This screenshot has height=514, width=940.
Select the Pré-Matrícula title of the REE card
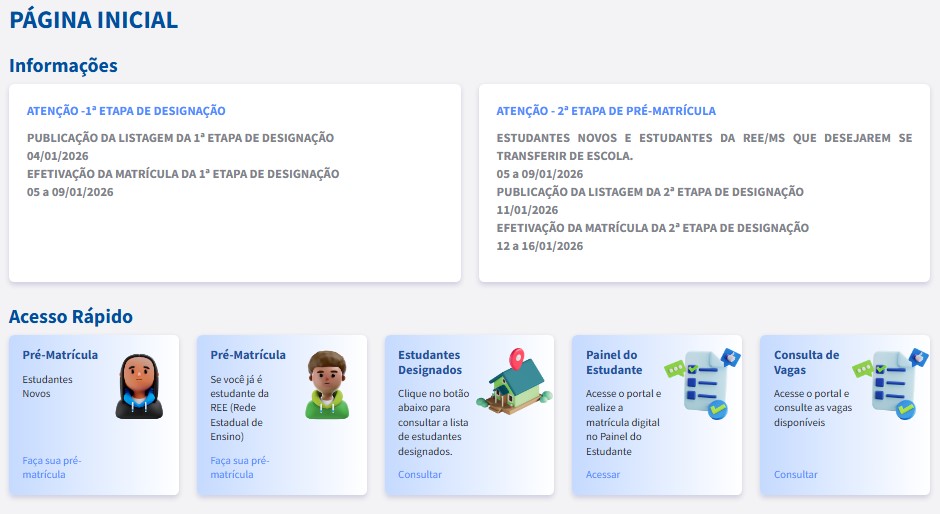click(x=248, y=354)
